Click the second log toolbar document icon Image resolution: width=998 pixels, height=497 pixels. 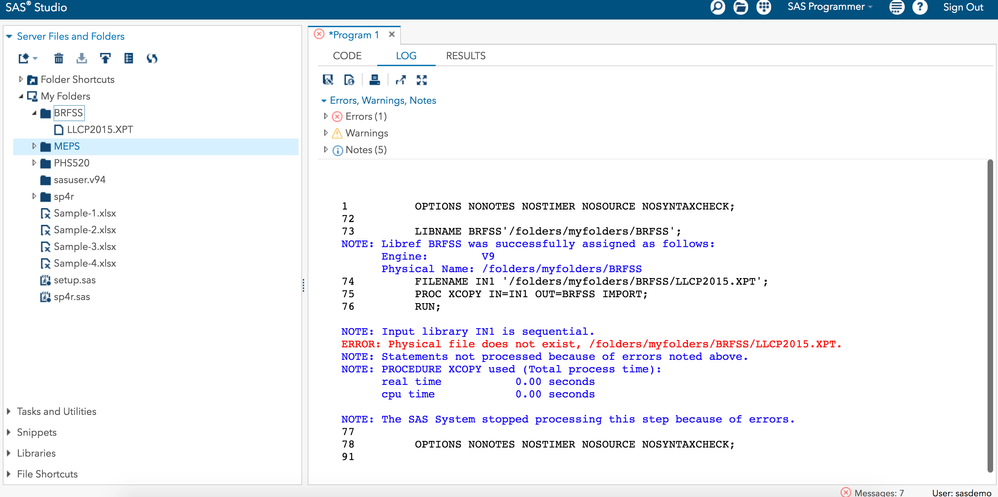tap(349, 80)
